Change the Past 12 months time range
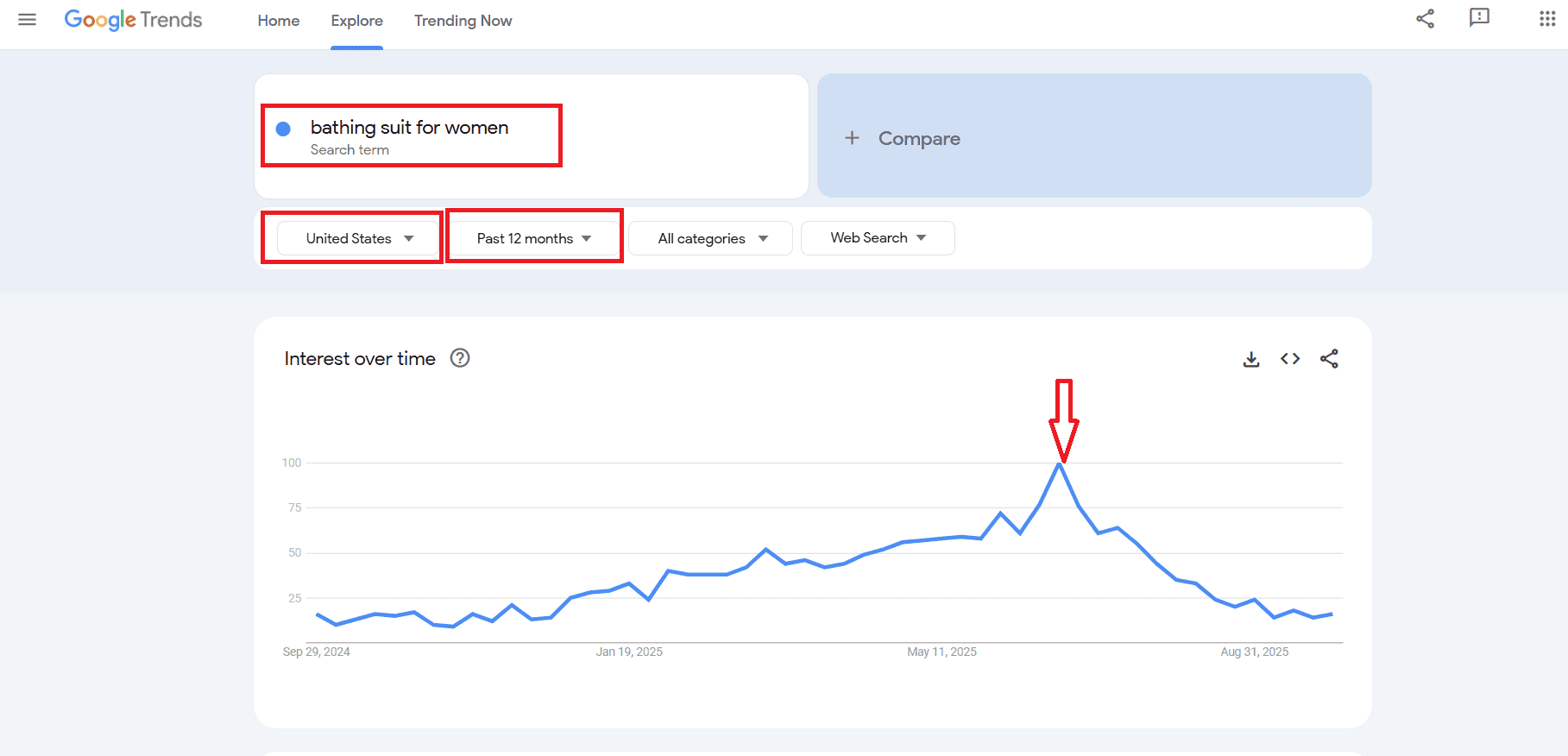 (532, 238)
